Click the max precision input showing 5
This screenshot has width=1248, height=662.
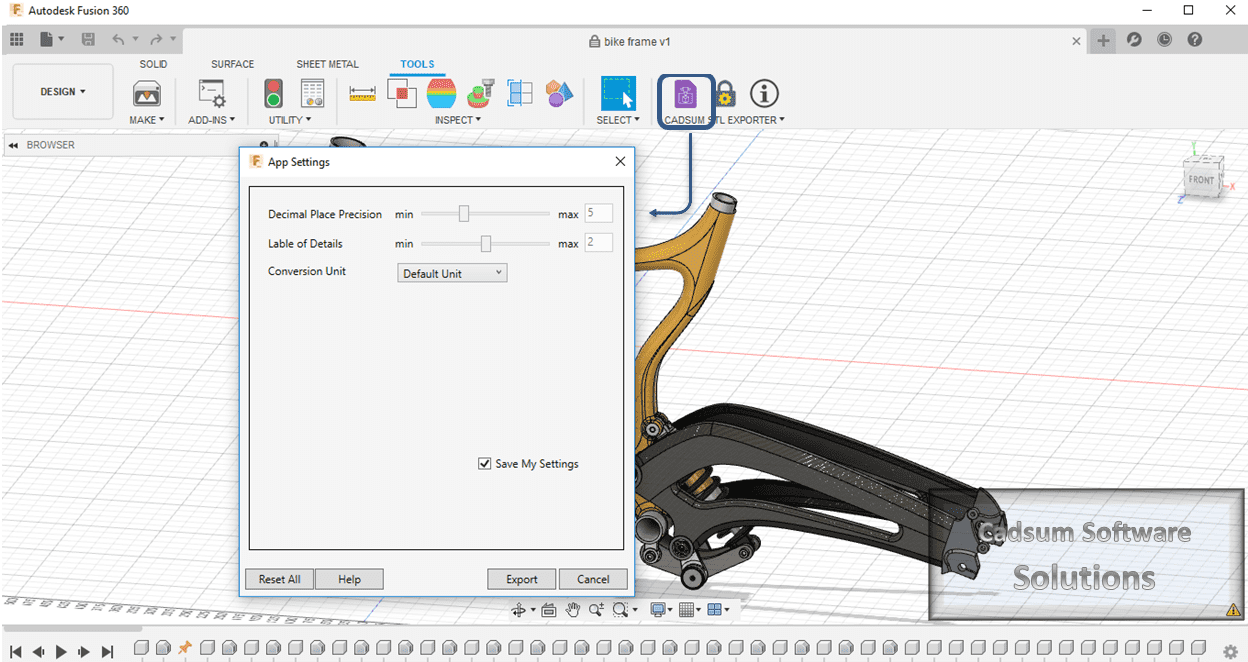[x=598, y=213]
